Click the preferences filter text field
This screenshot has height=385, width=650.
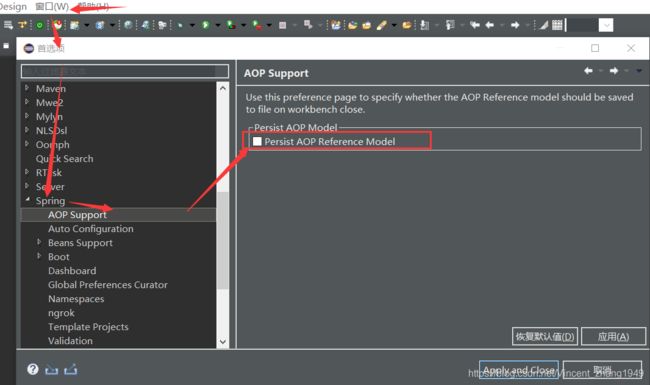click(x=125, y=71)
